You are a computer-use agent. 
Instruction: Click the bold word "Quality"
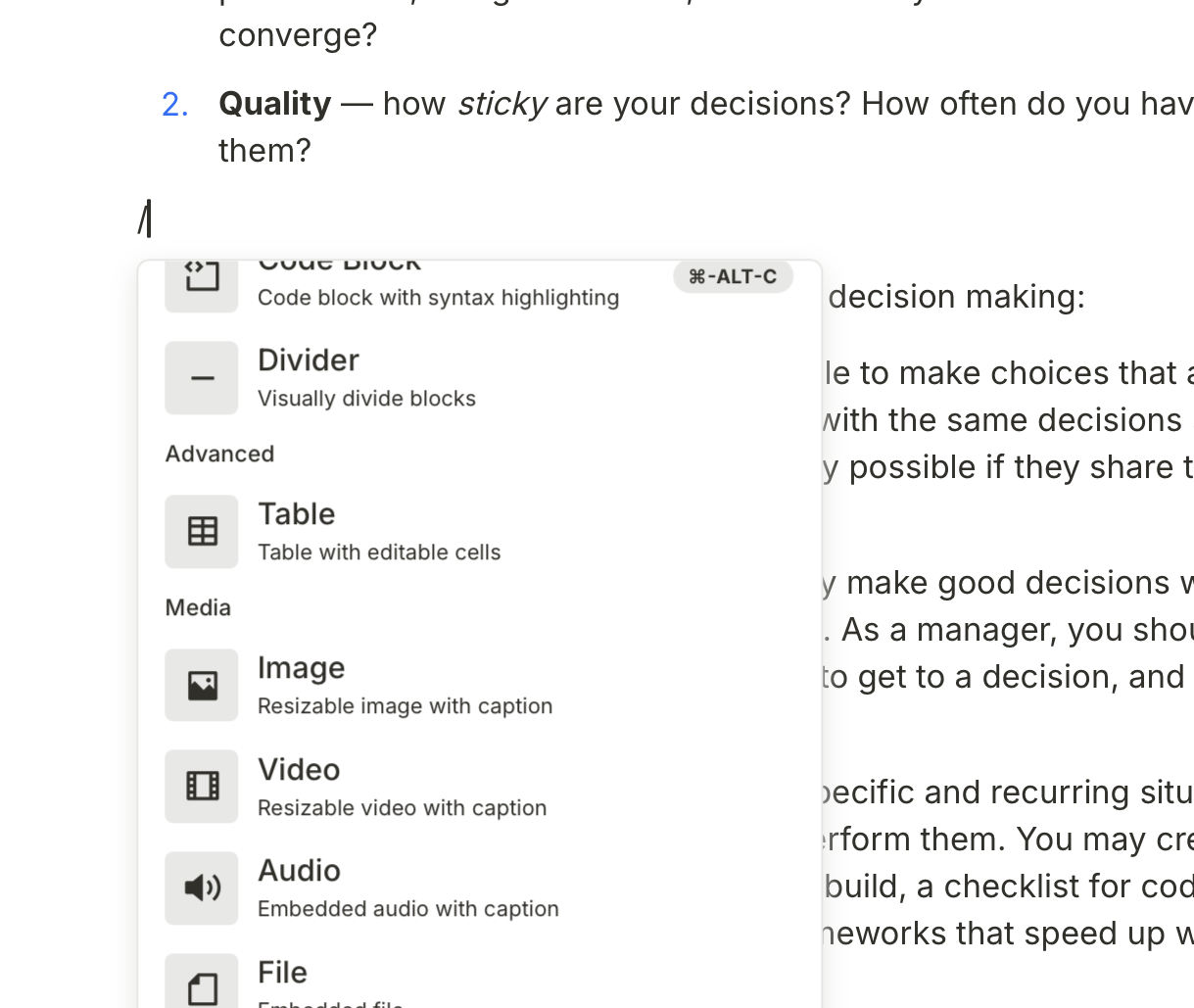(x=274, y=104)
